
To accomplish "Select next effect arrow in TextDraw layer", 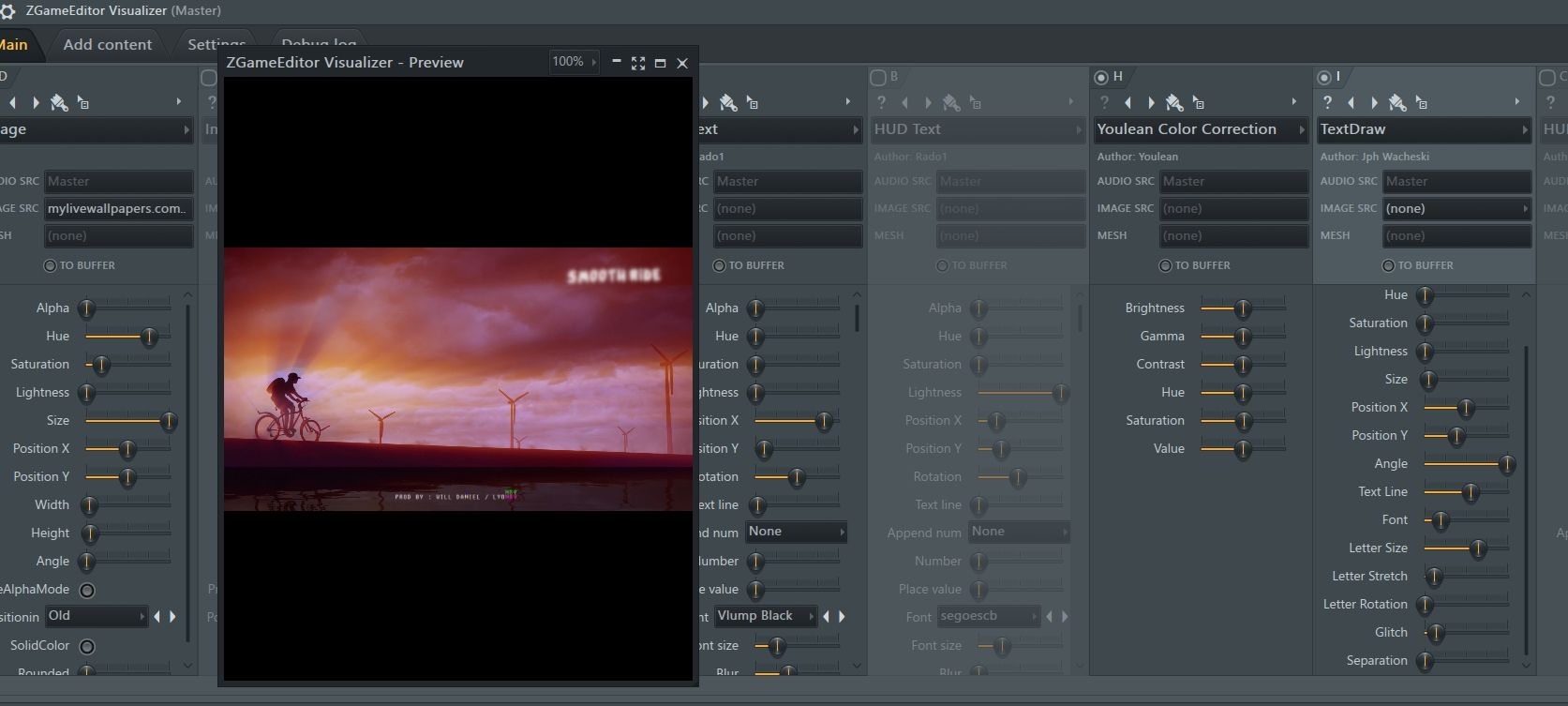I will click(x=1374, y=102).
